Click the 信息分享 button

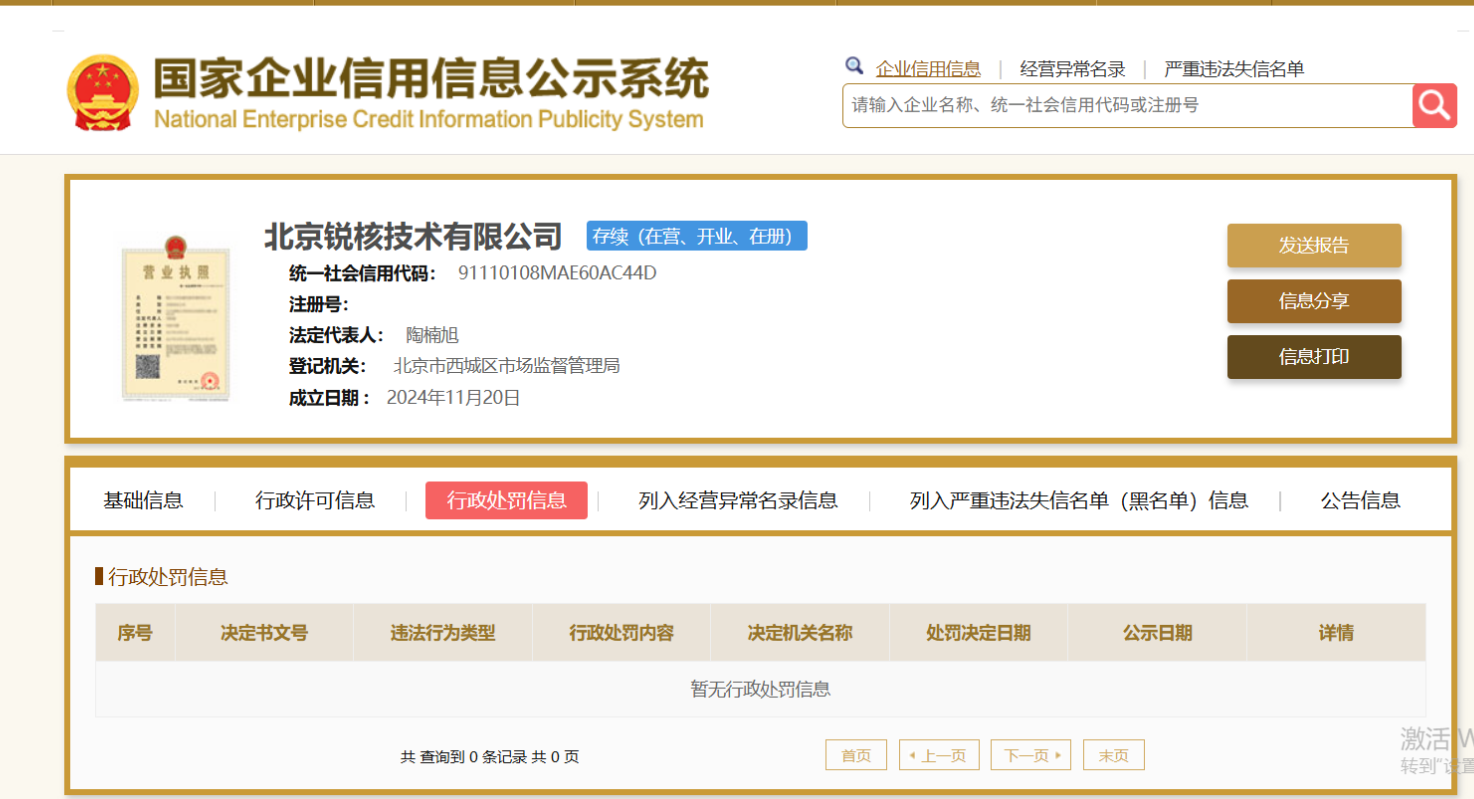coord(1314,301)
